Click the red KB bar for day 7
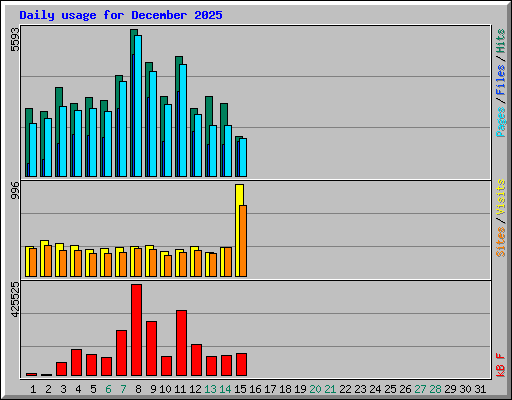The image size is (512, 400). click(x=121, y=353)
